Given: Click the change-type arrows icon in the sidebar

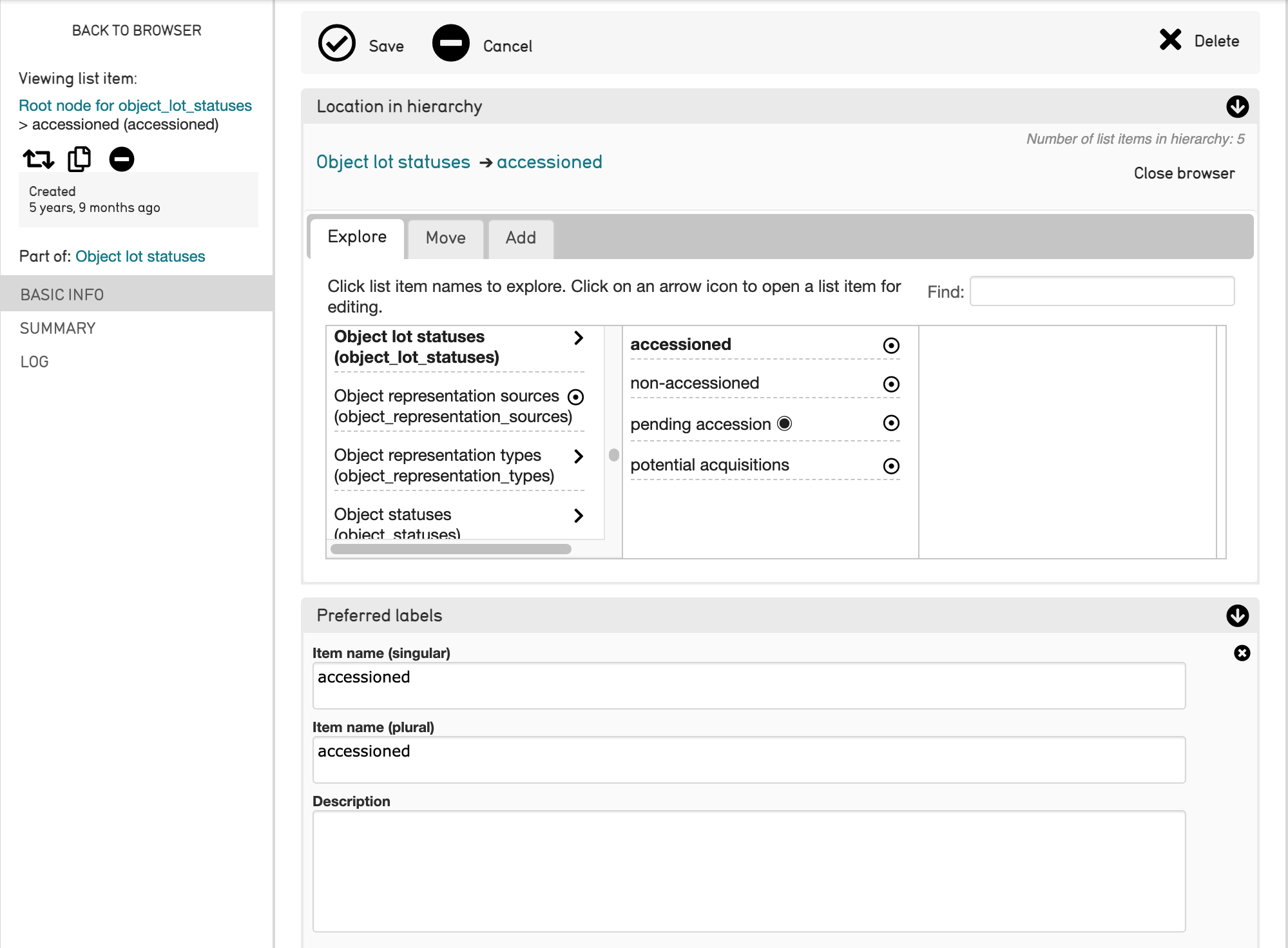Looking at the screenshot, I should point(38,159).
